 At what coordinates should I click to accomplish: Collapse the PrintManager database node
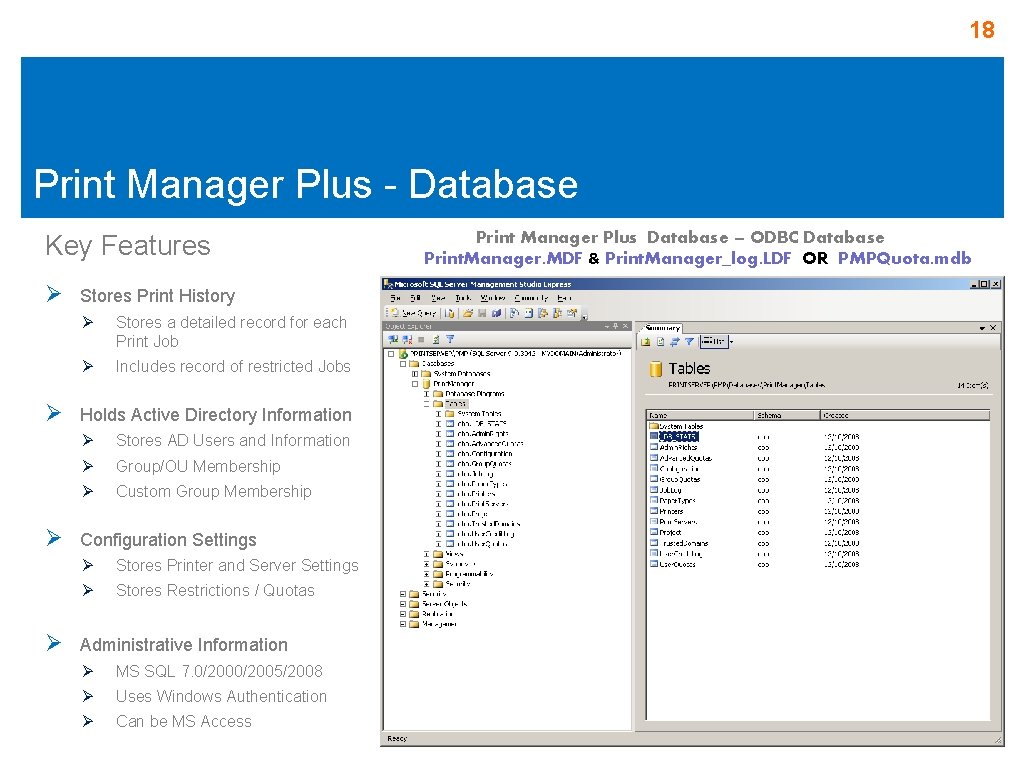pos(415,384)
